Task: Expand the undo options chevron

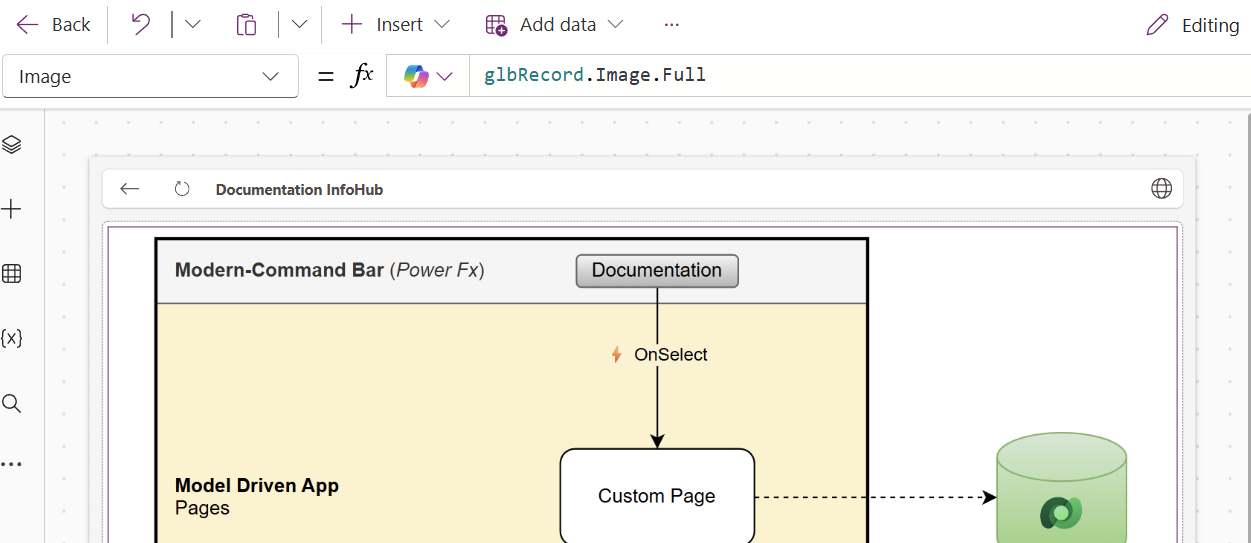Action: [193, 25]
